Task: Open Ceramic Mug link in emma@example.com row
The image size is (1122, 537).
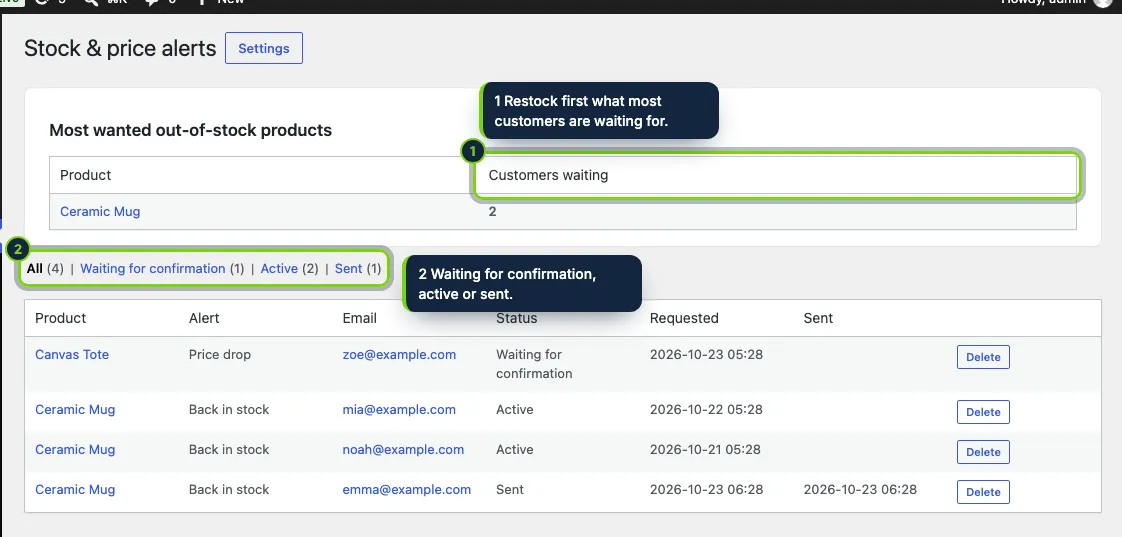Action: [75, 490]
